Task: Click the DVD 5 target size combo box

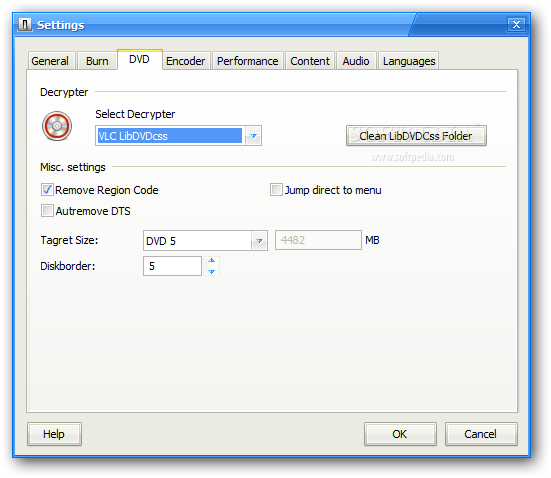Action: pyautogui.click(x=205, y=241)
